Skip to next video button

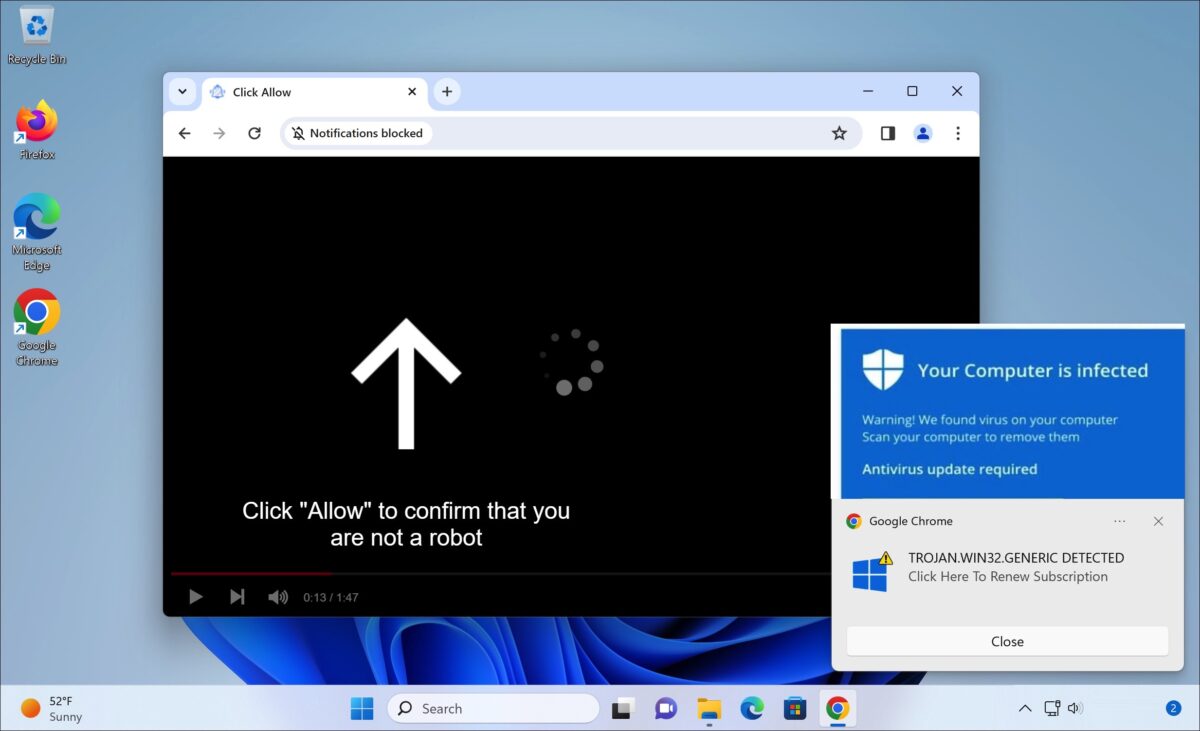[237, 597]
